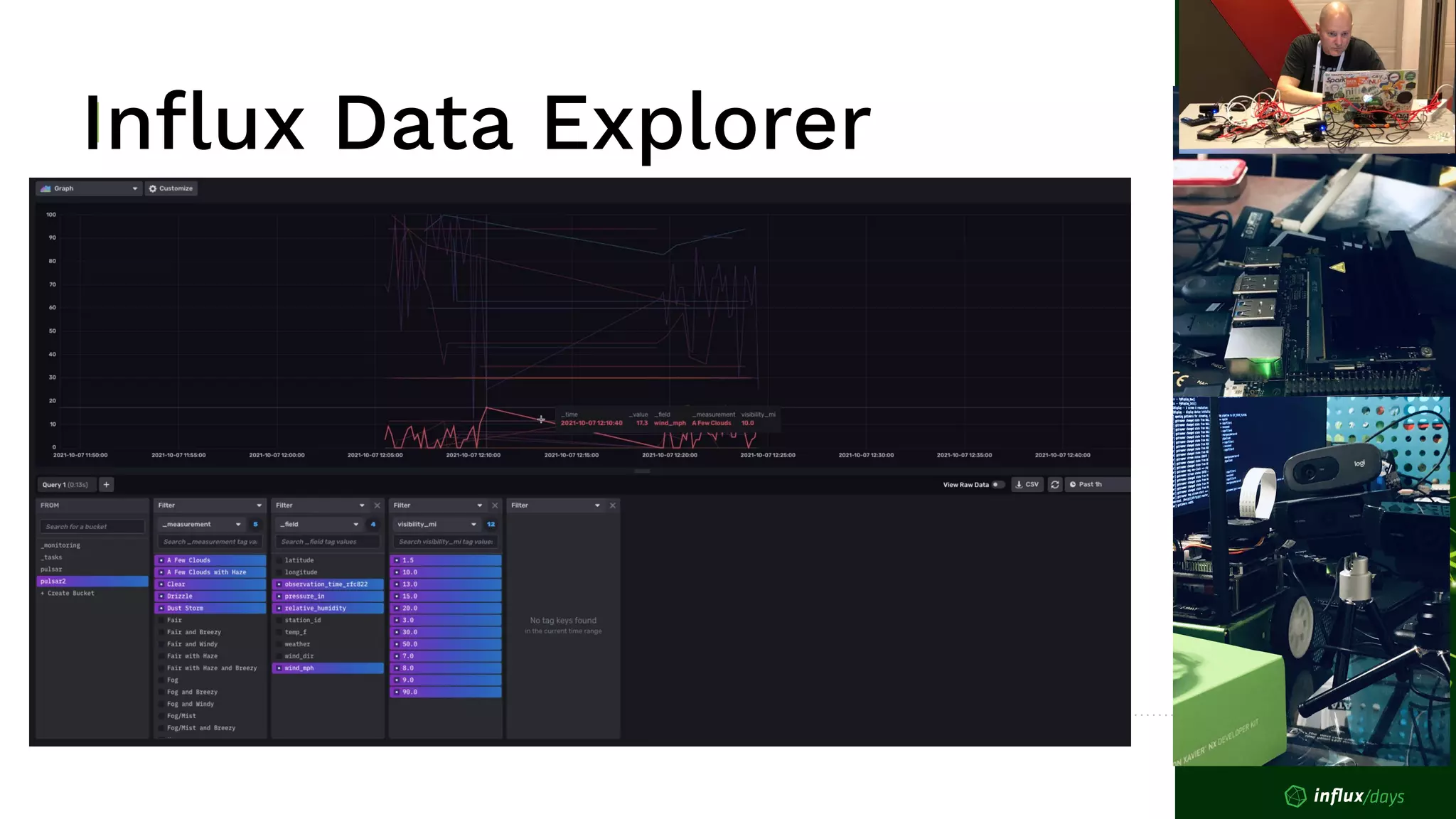Select the longitude field
The height and width of the screenshot is (819, 1456).
click(328, 572)
